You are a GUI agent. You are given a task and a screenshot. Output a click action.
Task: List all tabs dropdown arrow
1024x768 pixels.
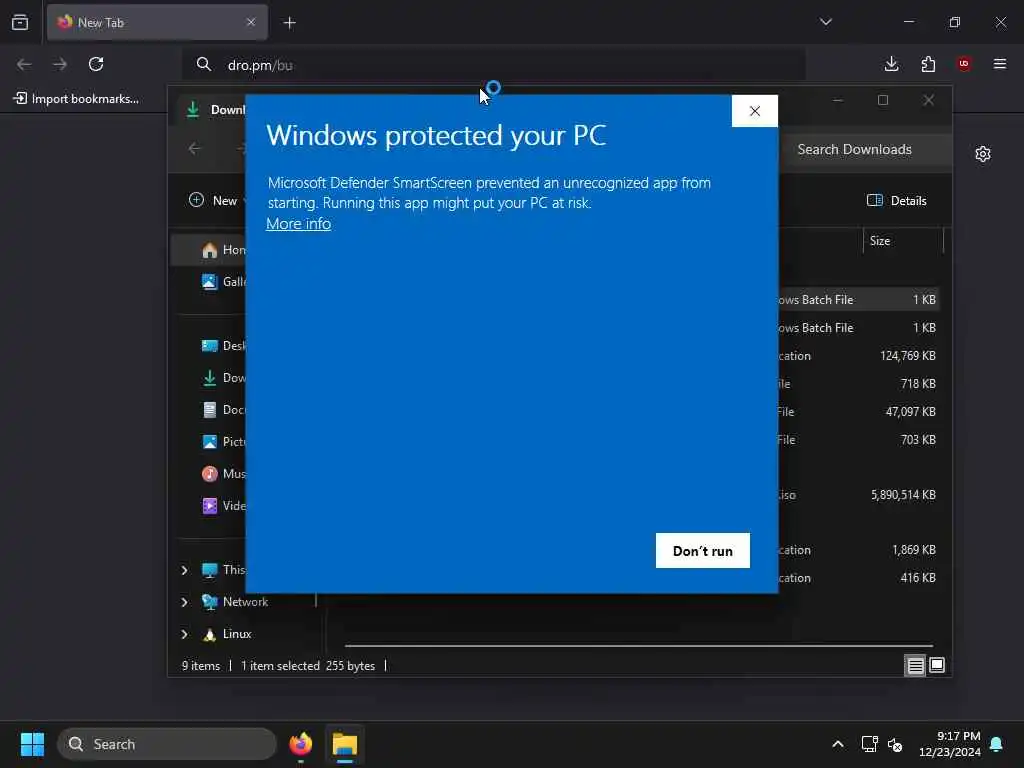825,22
